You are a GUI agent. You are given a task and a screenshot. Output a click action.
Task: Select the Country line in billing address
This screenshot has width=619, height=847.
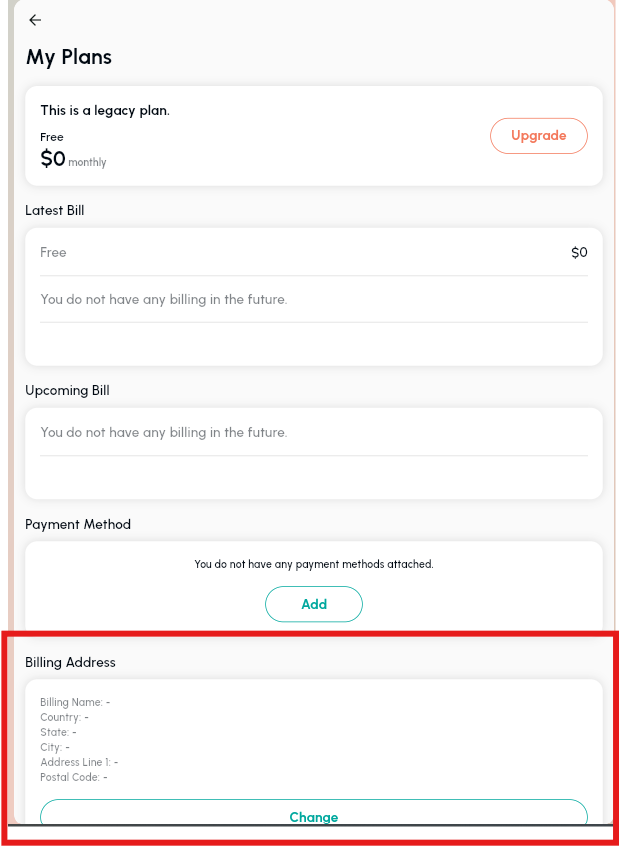[64, 717]
